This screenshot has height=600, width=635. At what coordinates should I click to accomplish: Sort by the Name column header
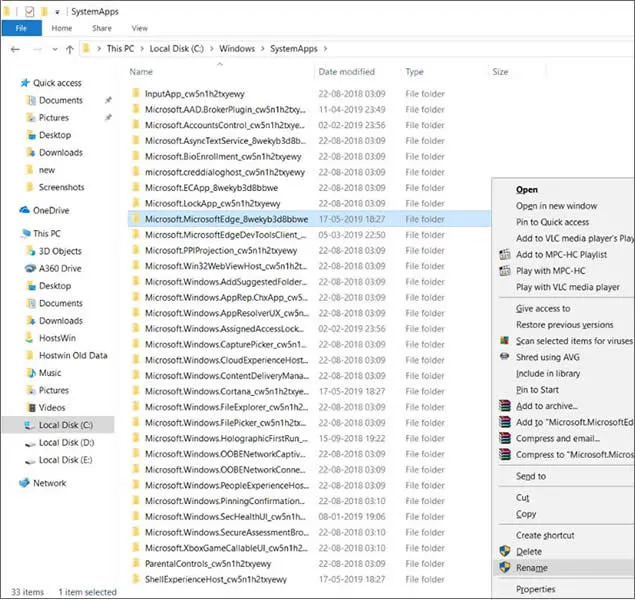click(141, 72)
